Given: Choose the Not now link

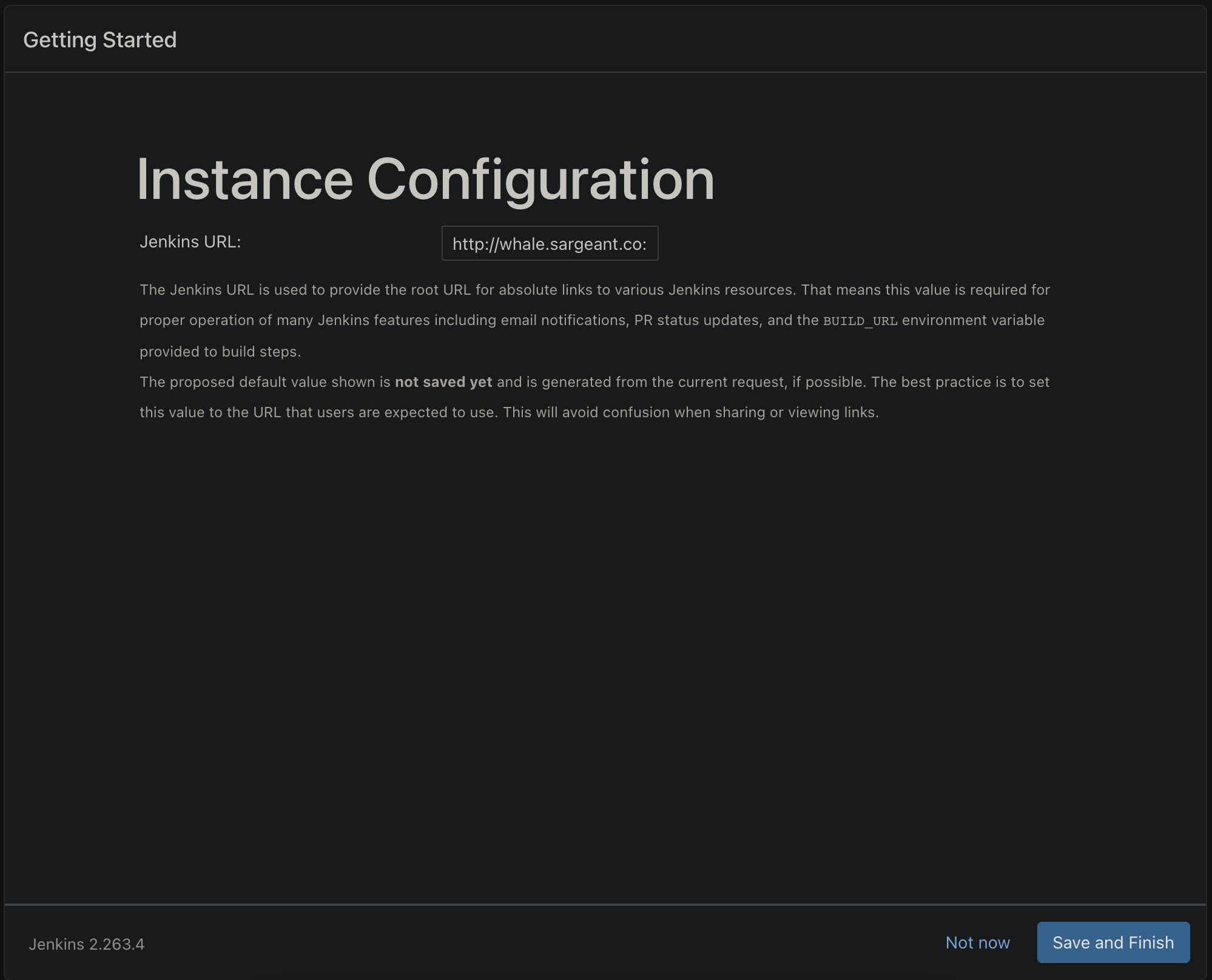Looking at the screenshot, I should [x=977, y=942].
